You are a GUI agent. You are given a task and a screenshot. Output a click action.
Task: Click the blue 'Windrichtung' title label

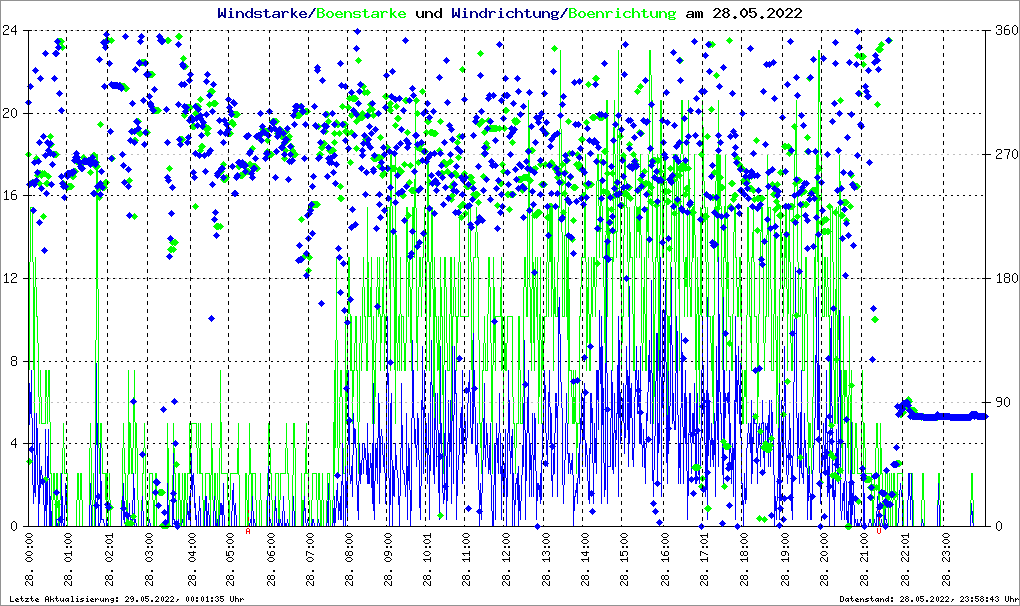[506, 13]
